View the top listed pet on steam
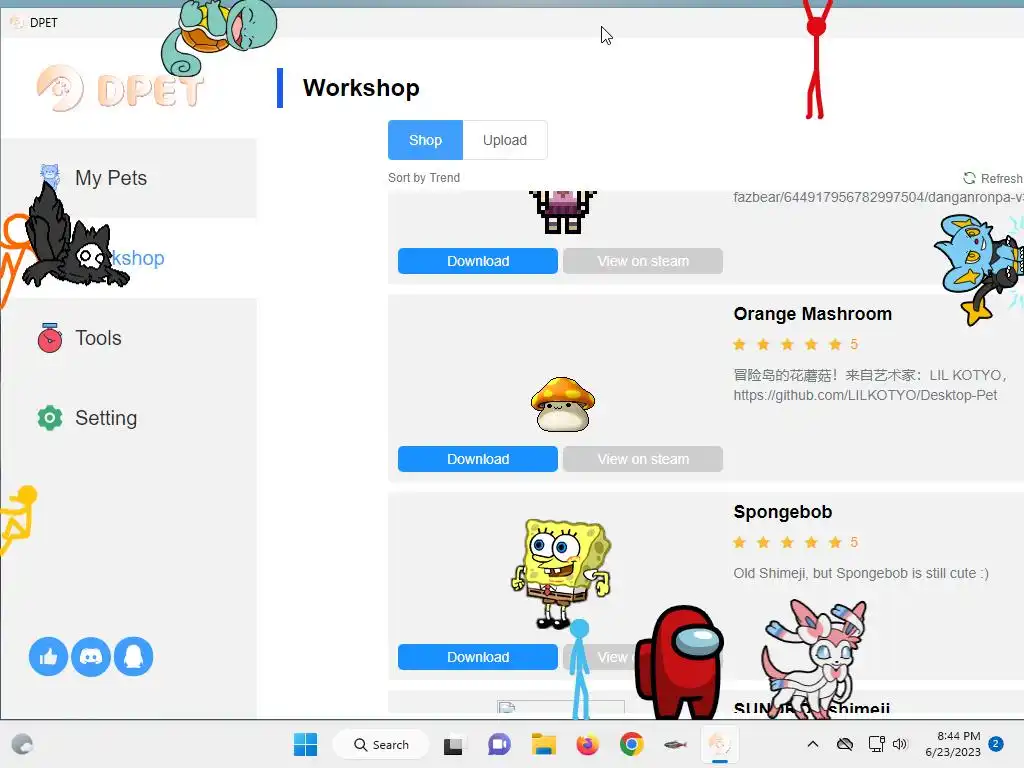The height and width of the screenshot is (768, 1024). click(643, 261)
